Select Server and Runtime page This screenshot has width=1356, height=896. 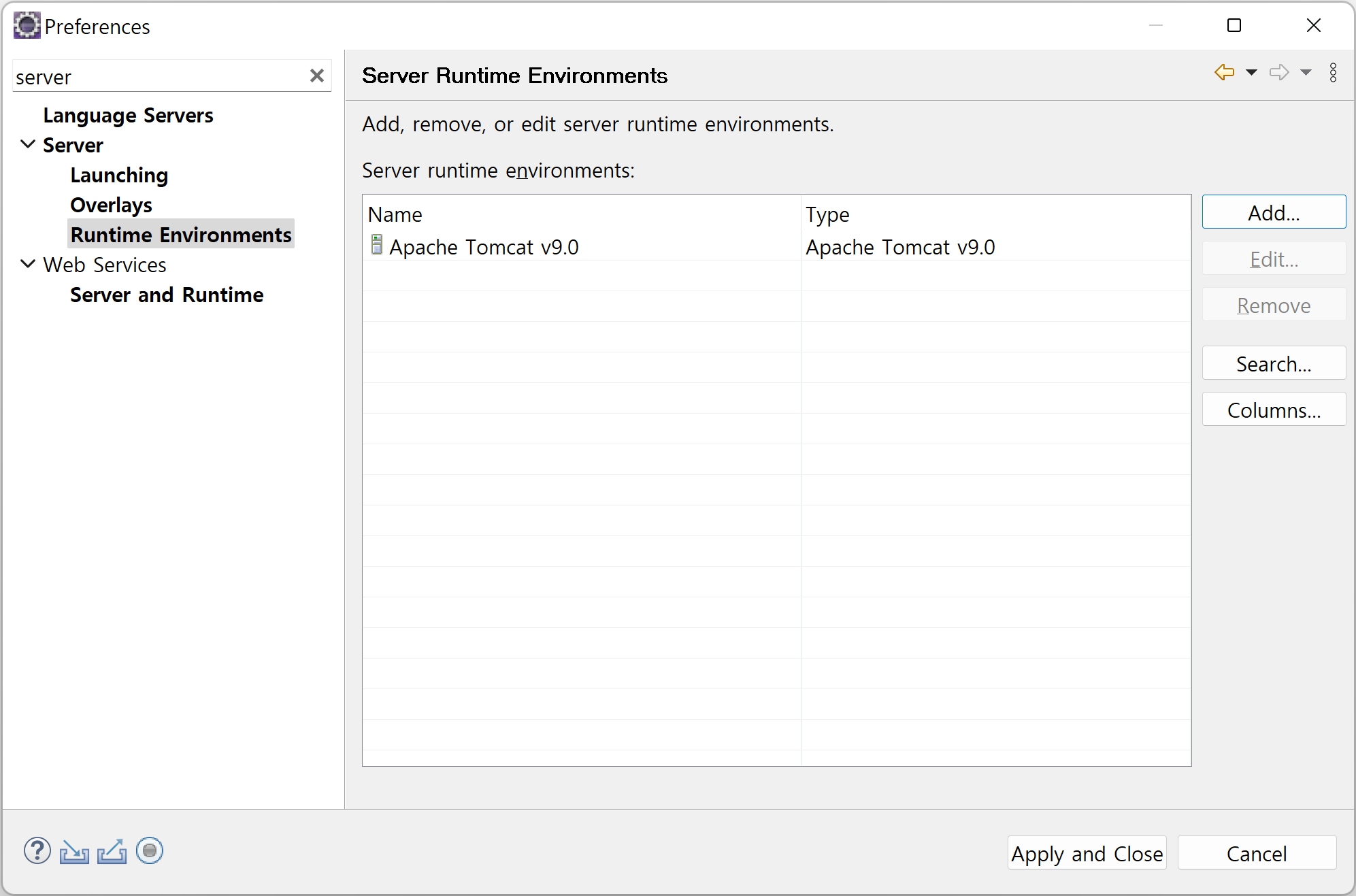(167, 295)
